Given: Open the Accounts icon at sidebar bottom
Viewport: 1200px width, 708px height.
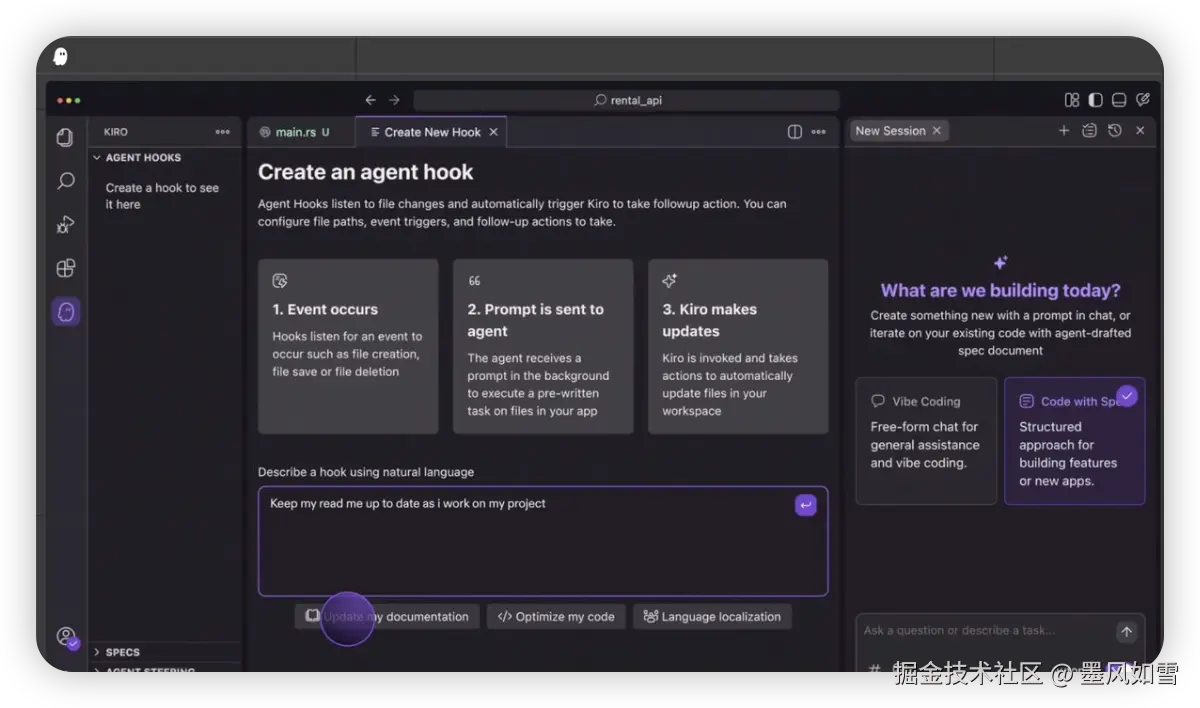Looking at the screenshot, I should [66, 637].
